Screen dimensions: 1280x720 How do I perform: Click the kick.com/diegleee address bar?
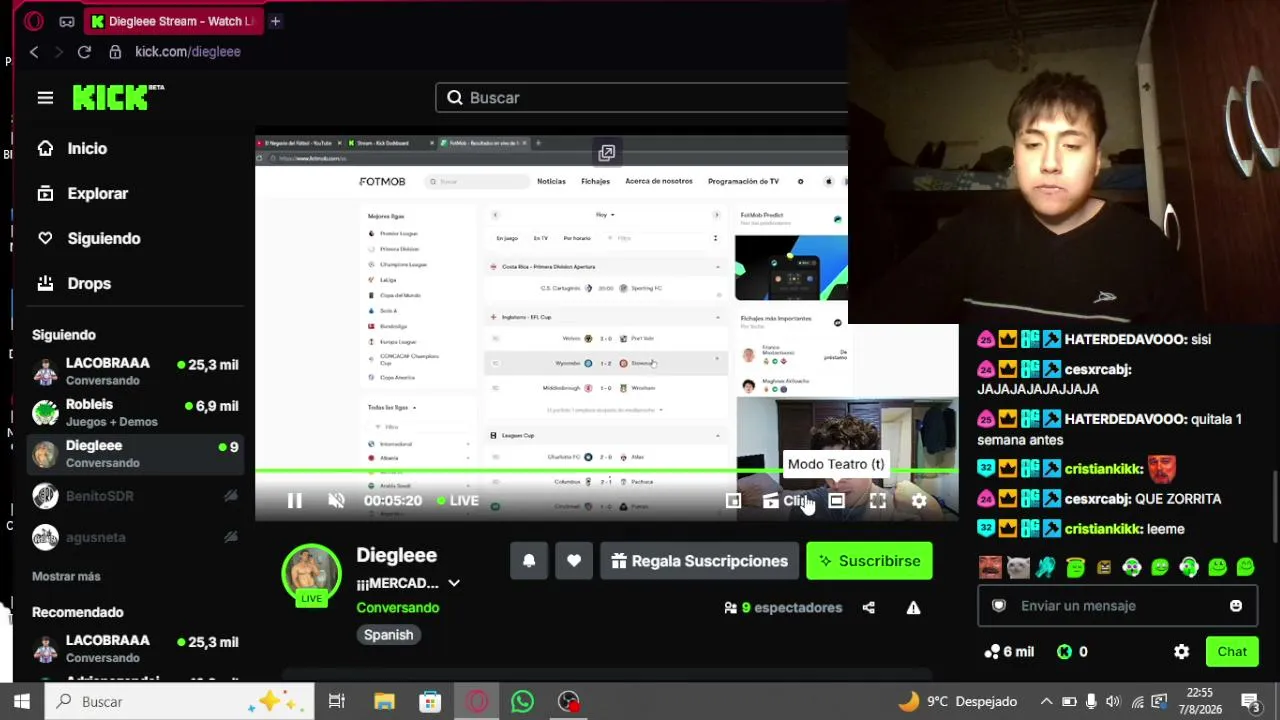pyautogui.click(x=188, y=52)
